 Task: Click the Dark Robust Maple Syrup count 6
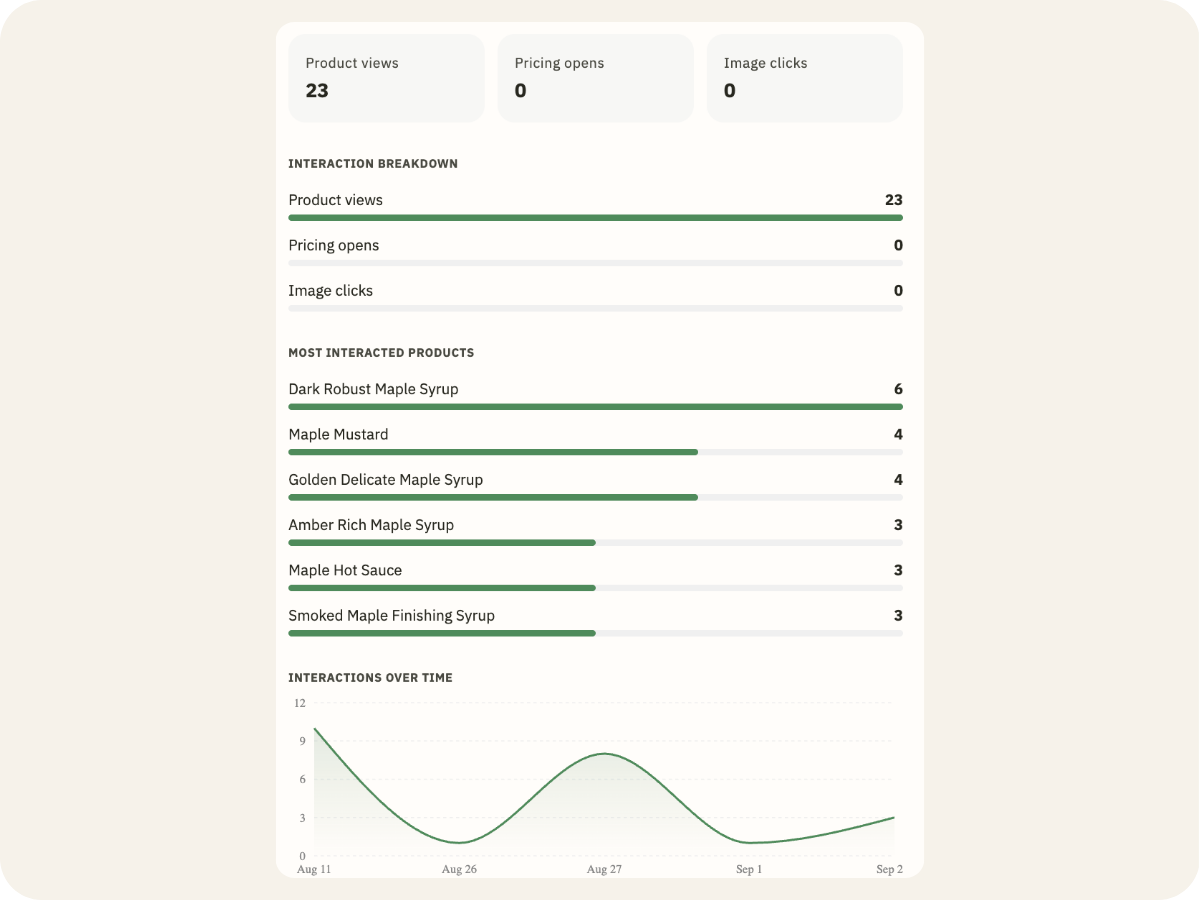[x=898, y=389]
